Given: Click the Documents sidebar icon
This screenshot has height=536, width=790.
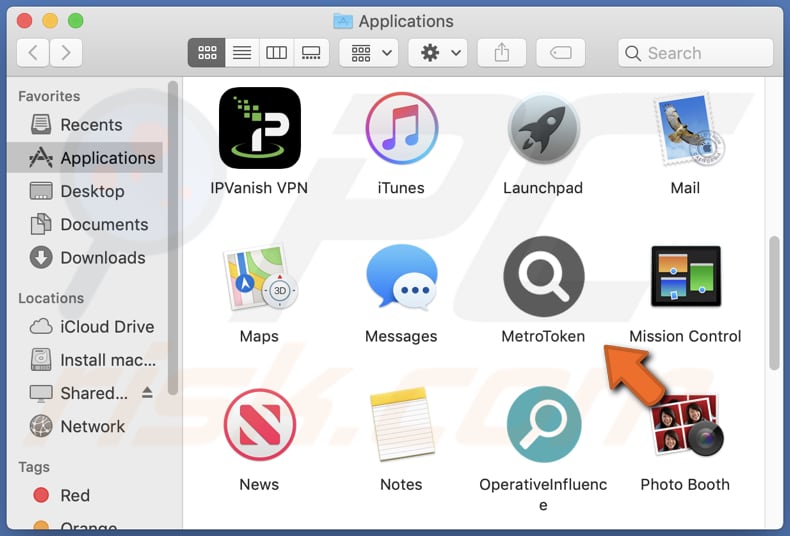Looking at the screenshot, I should coord(41,224).
